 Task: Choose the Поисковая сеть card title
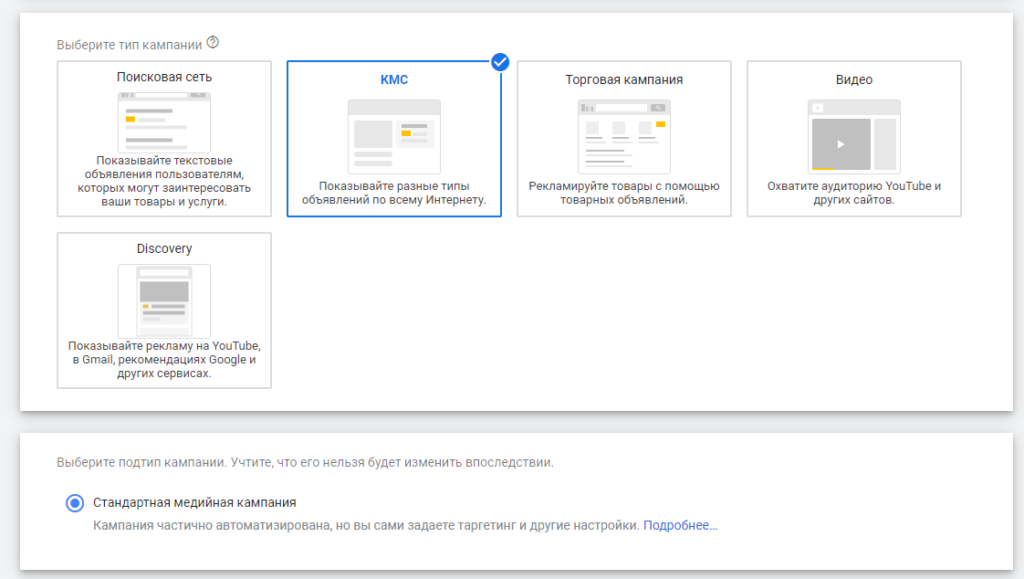164,77
